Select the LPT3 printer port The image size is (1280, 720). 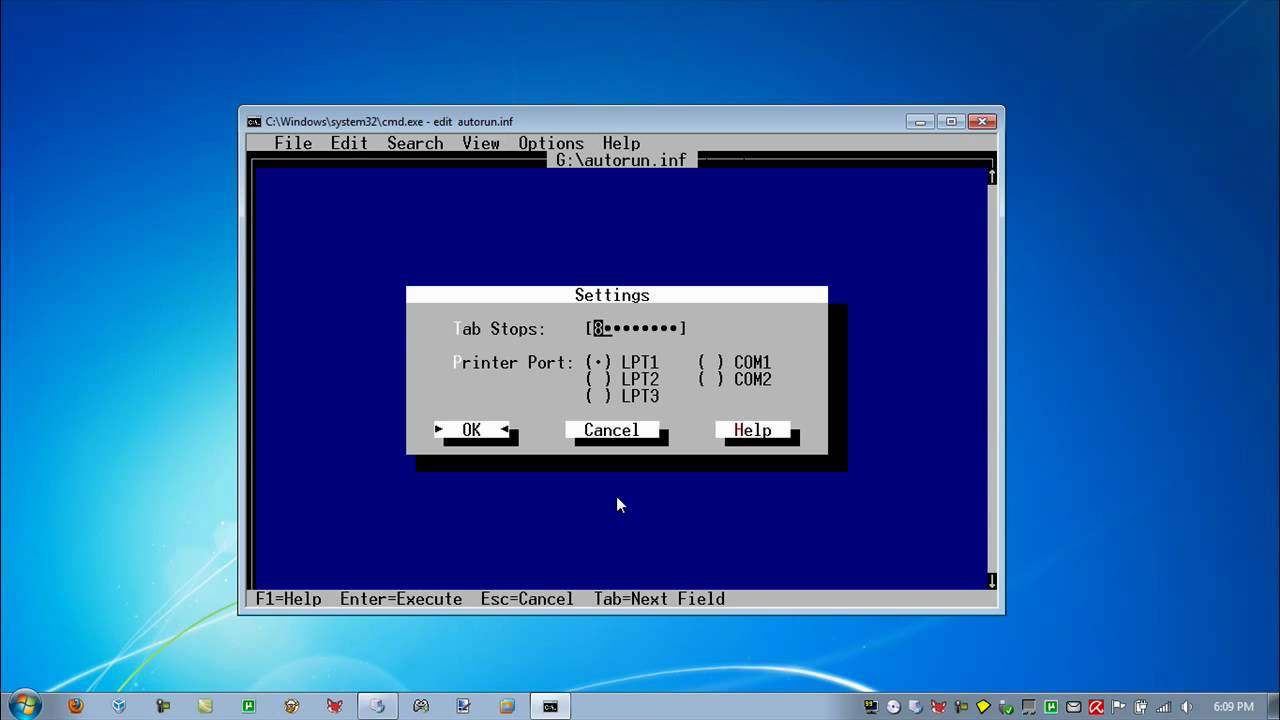[x=622, y=396]
